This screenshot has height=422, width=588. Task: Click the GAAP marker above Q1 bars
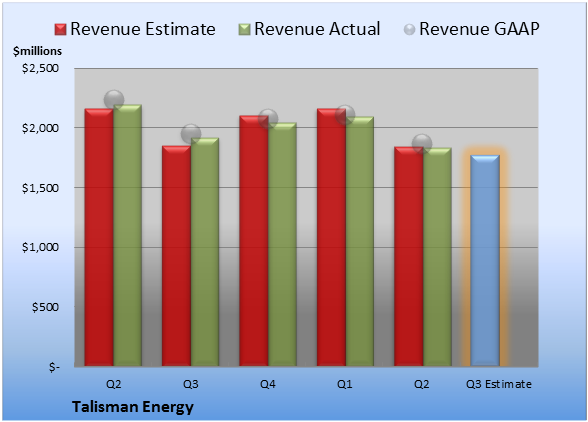(345, 115)
